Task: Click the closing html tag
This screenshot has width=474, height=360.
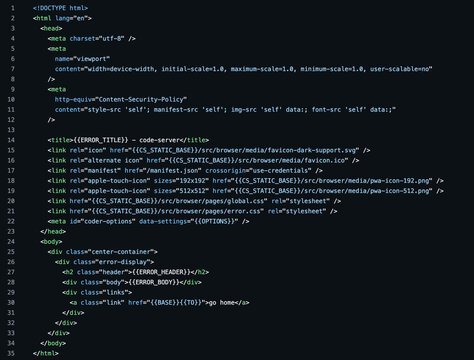Action: point(46,353)
